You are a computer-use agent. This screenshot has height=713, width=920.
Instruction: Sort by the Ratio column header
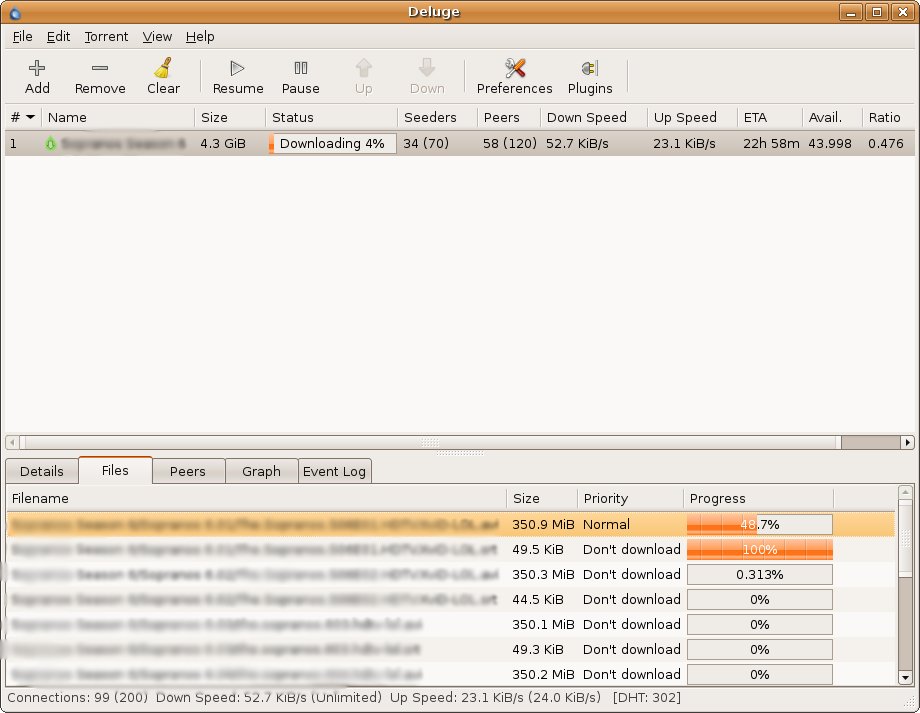pos(888,117)
